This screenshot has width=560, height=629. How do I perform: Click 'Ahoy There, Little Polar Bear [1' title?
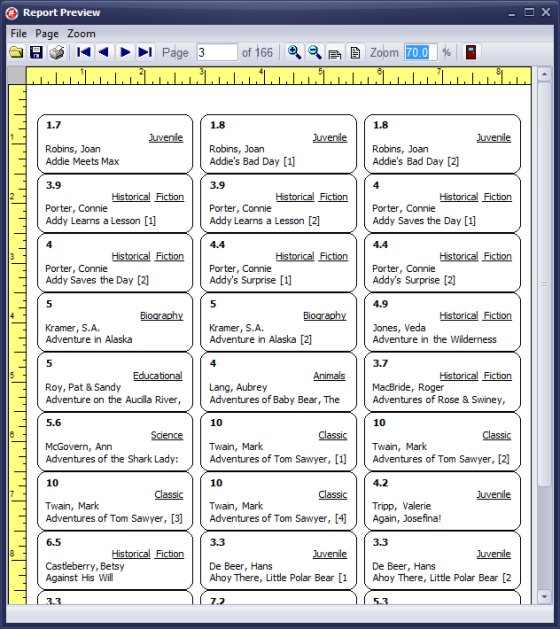coord(278,578)
